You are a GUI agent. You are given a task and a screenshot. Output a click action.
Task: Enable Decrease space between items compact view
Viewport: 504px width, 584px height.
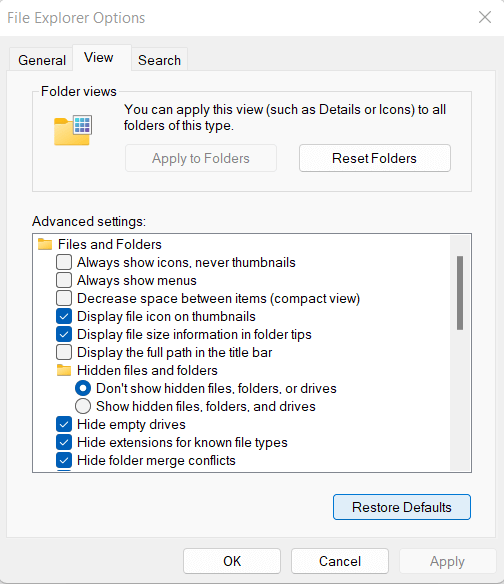64,298
